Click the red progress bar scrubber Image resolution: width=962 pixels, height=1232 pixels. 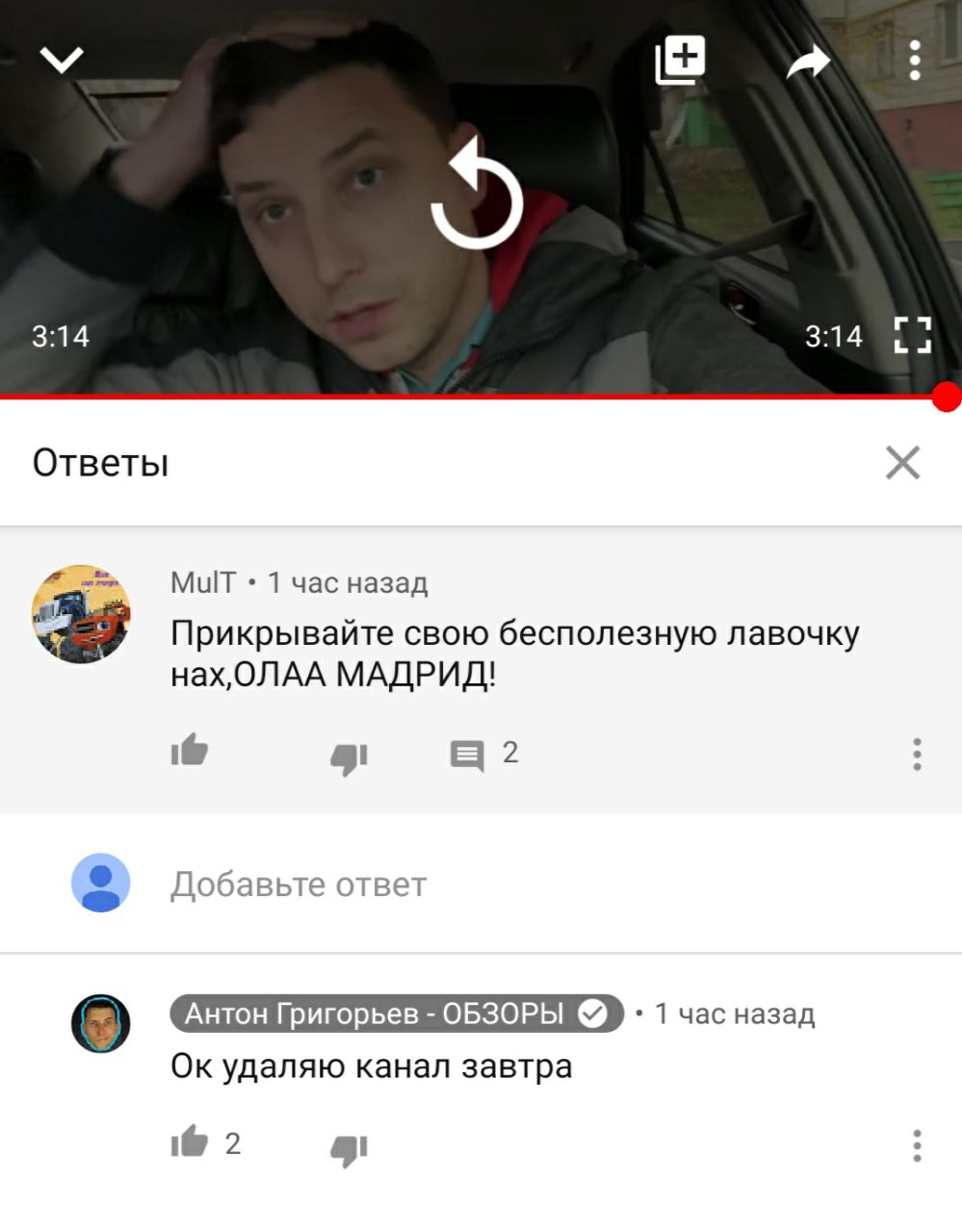(947, 397)
